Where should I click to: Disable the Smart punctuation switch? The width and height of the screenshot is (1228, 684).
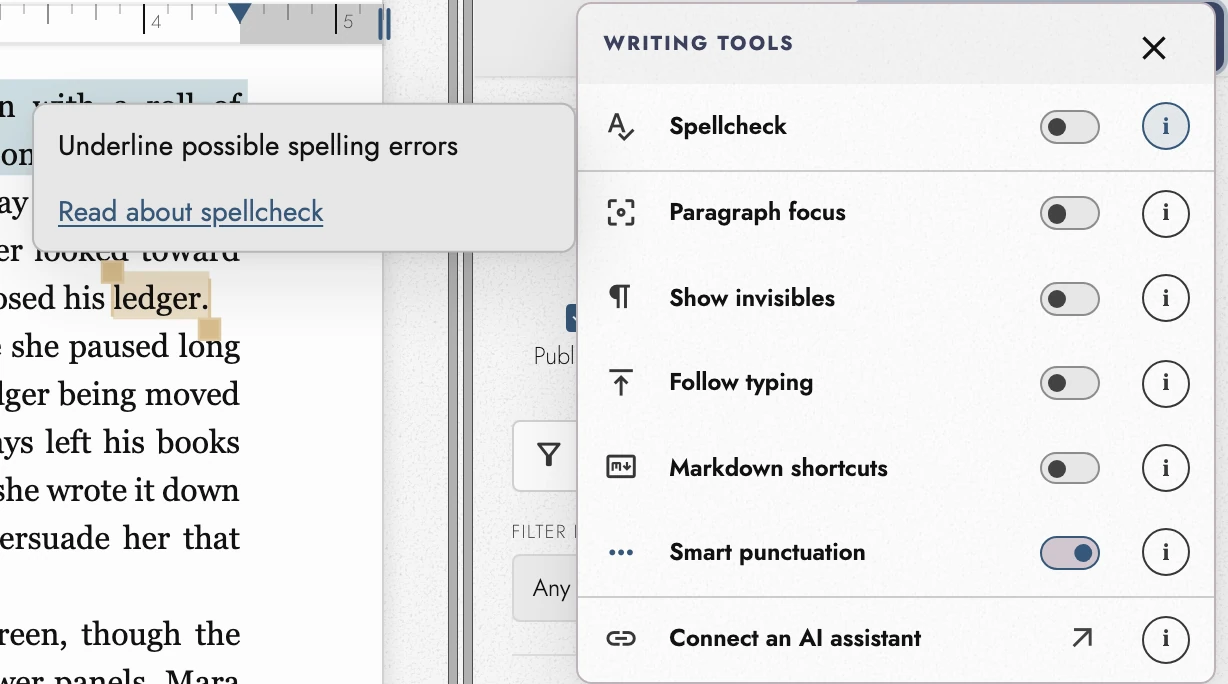coord(1070,553)
